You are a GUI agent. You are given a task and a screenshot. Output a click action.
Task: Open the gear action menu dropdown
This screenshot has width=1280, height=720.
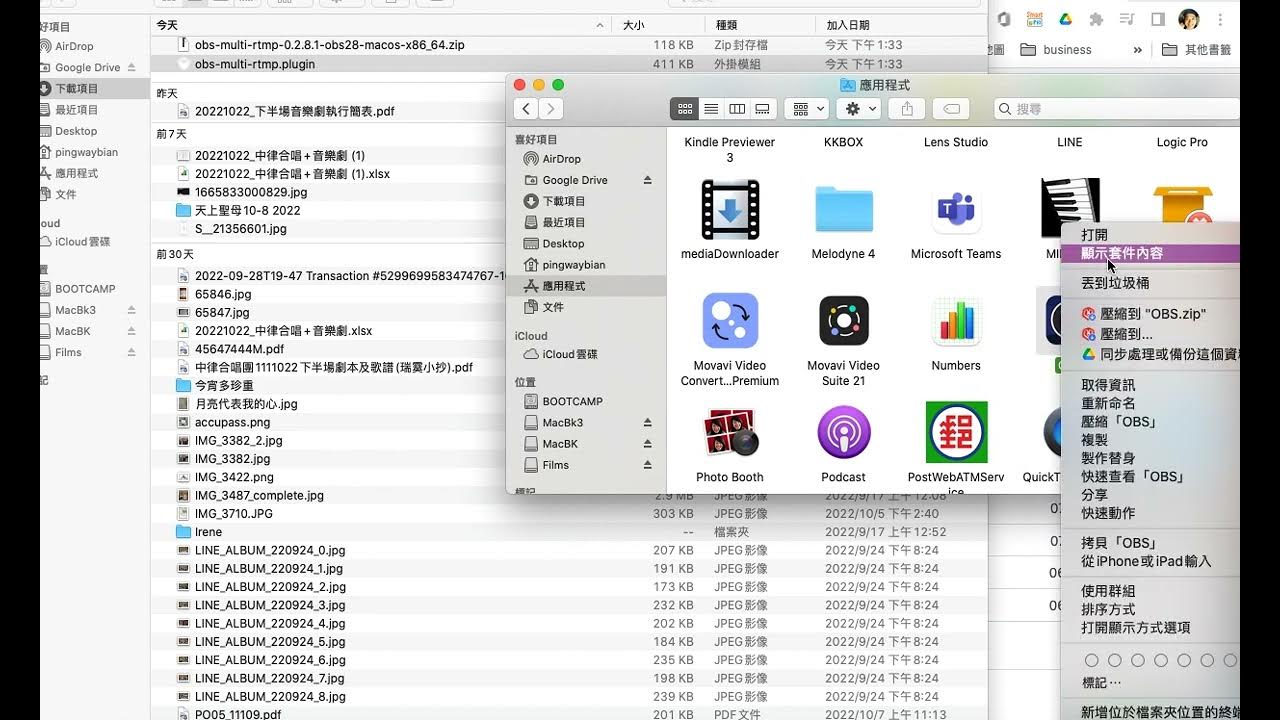pos(860,108)
